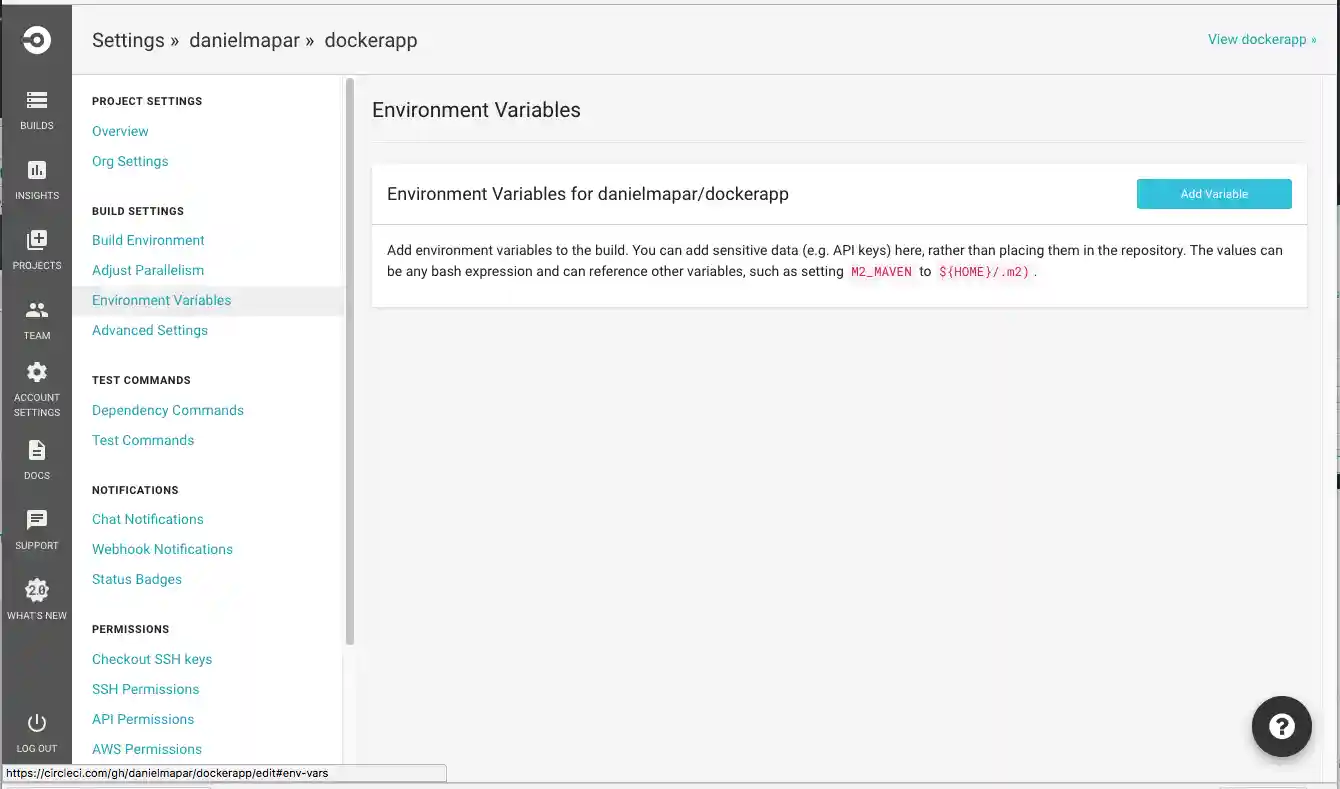
Task: Open the Chat Notifications page
Action: (147, 519)
